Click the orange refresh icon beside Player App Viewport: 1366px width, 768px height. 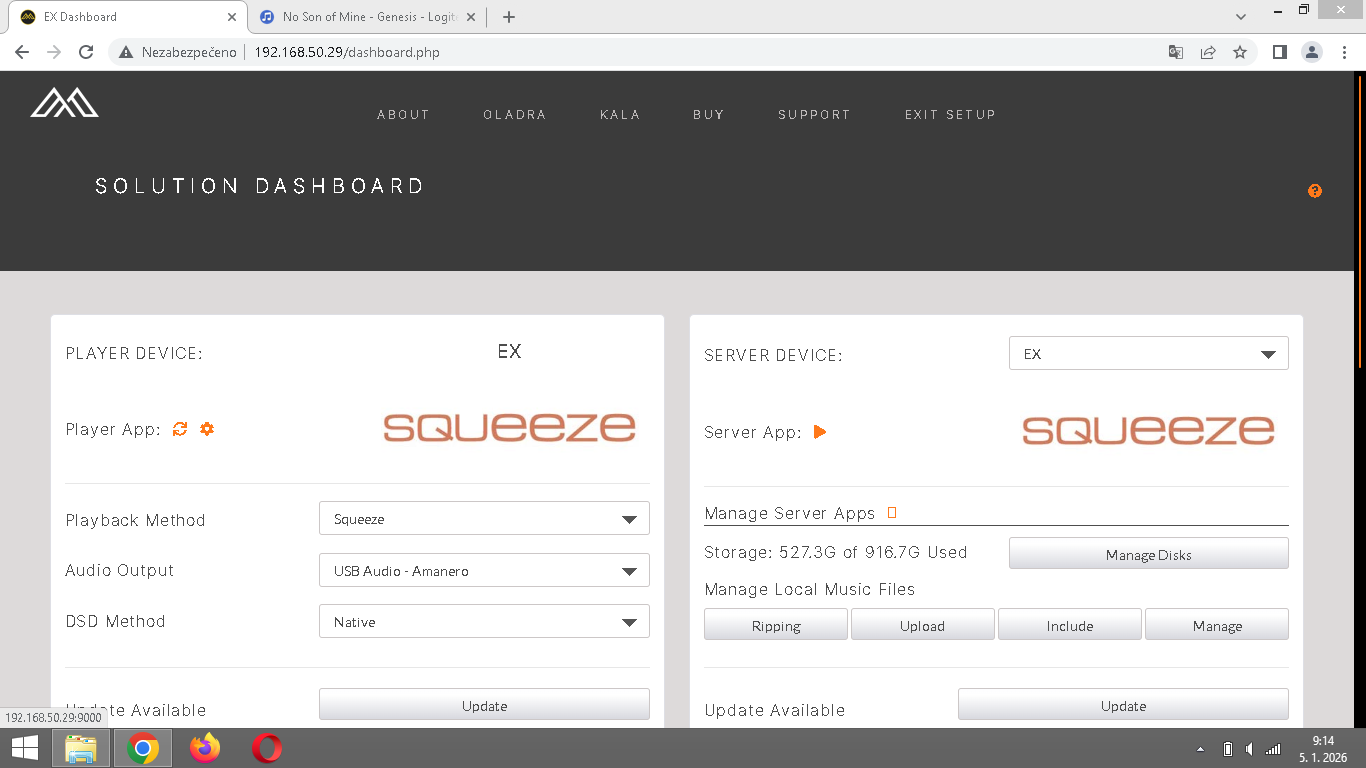click(x=180, y=429)
